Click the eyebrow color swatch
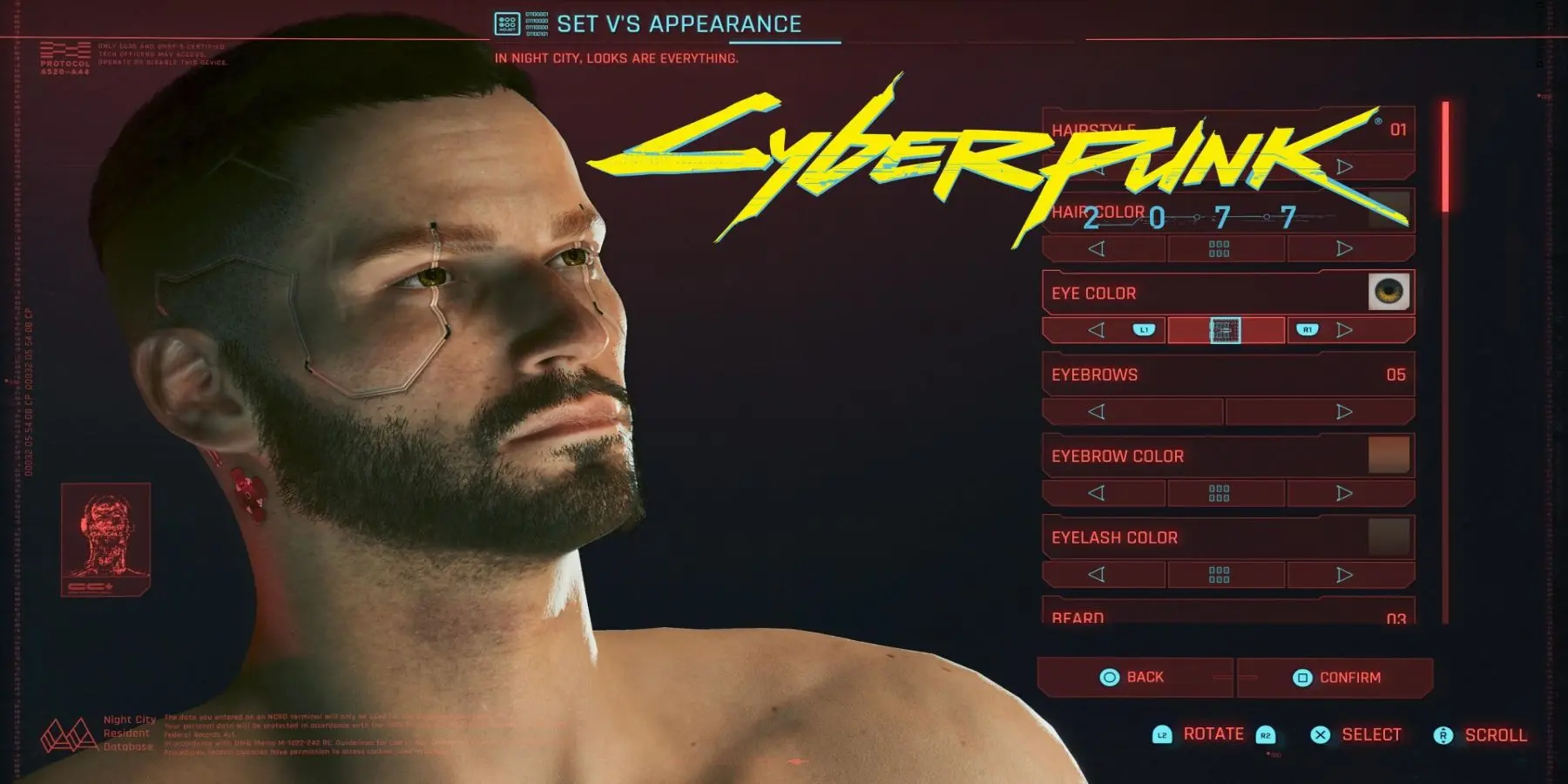 (x=1389, y=455)
